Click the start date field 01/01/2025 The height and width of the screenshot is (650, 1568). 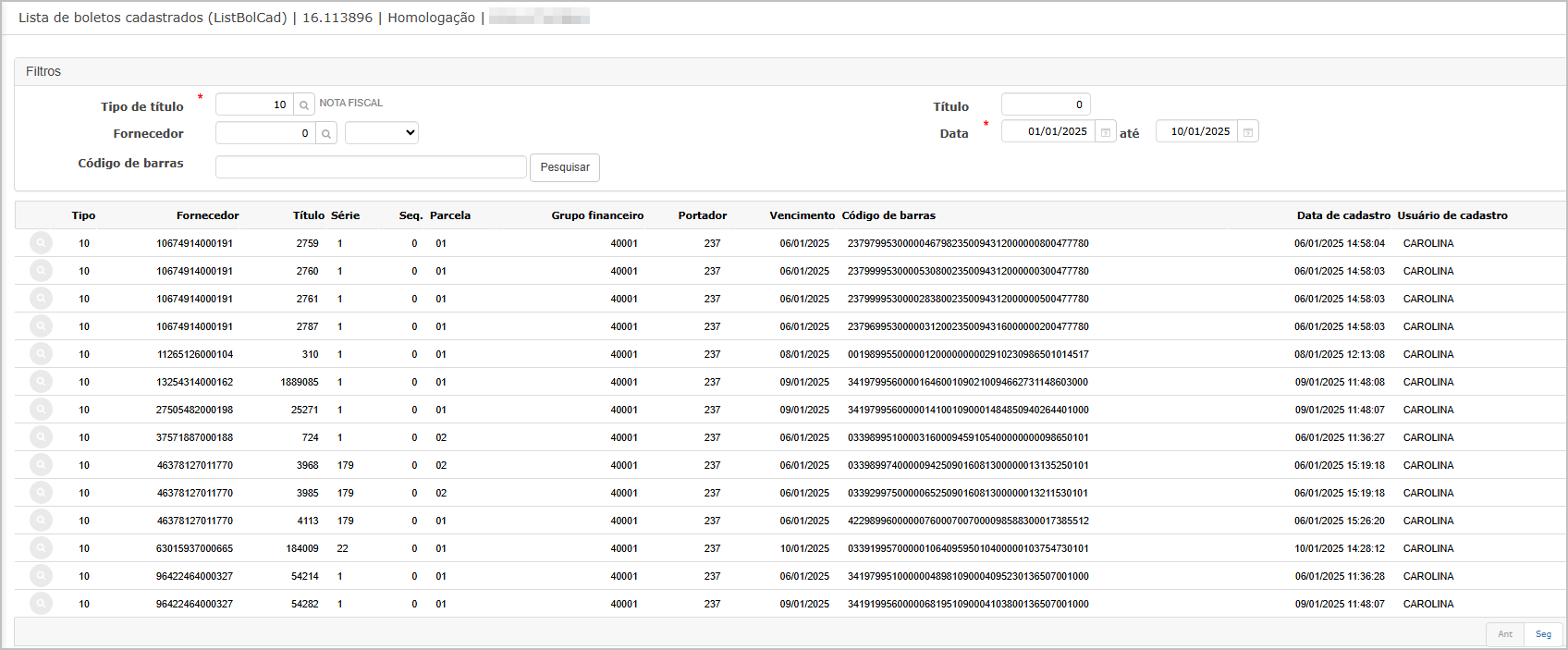point(1048,131)
